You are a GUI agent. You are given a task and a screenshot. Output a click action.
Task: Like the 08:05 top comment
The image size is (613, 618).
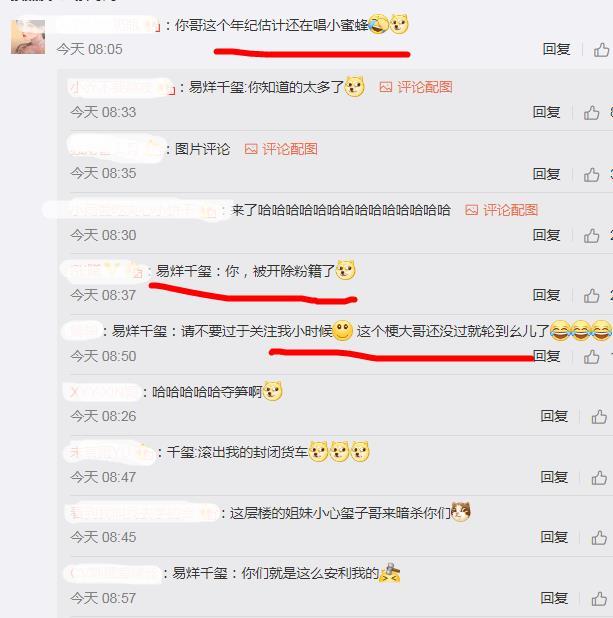click(x=602, y=50)
